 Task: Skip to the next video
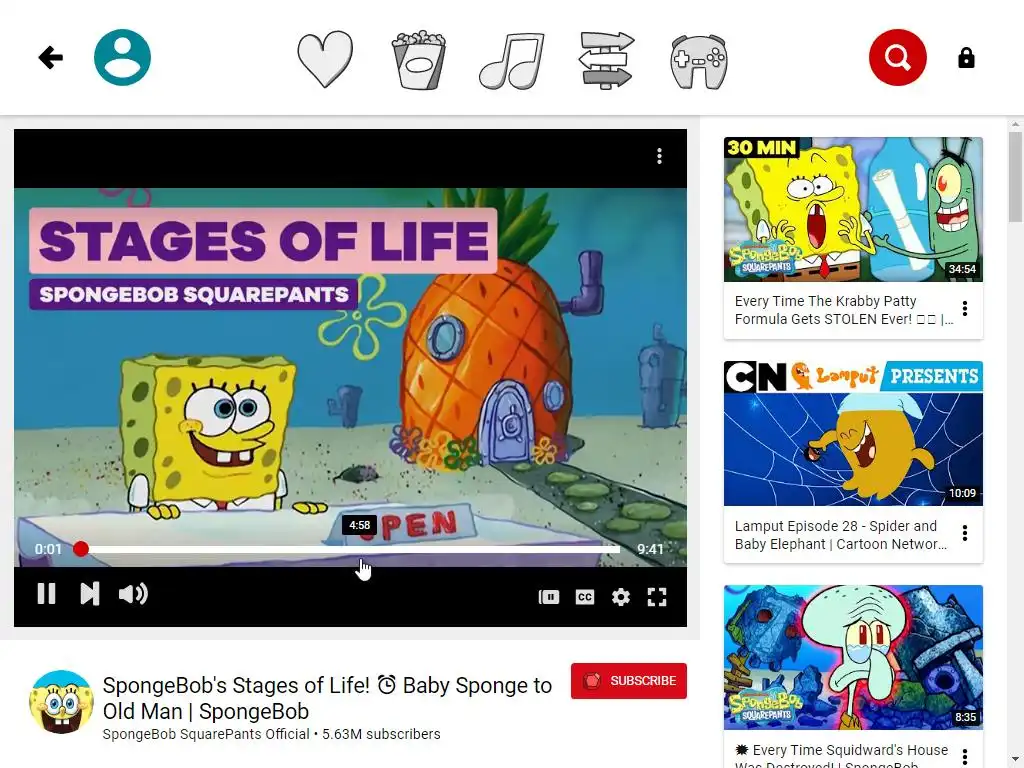[x=89, y=594]
